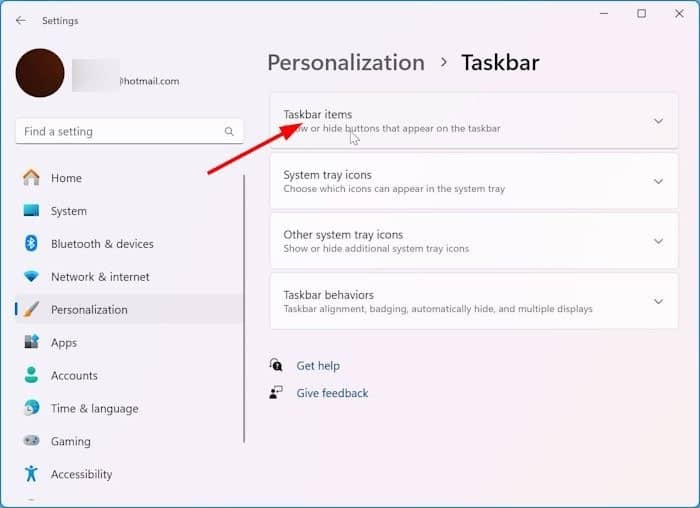The image size is (700, 508).
Task: Open System settings category
Action: coord(129,211)
